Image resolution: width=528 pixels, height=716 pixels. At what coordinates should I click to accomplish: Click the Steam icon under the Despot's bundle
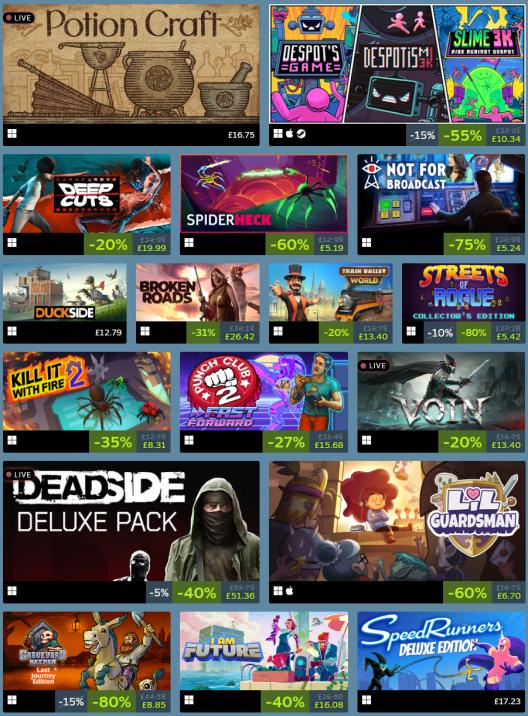(301, 133)
